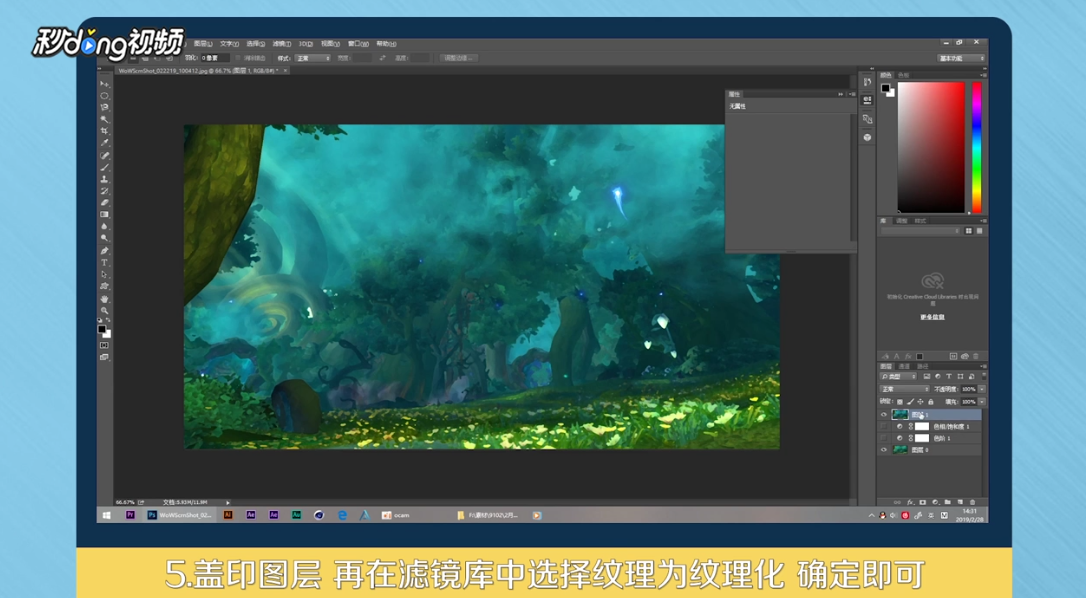The image size is (1086, 598).
Task: Click delete layer trash icon
Action: [972, 502]
